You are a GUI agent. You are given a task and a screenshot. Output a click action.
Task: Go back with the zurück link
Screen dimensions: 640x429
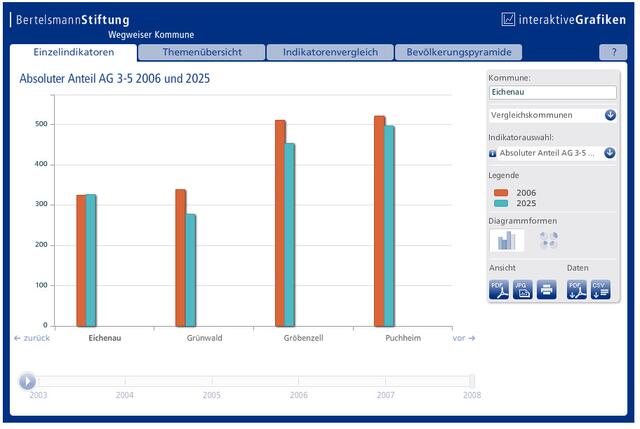pos(32,338)
